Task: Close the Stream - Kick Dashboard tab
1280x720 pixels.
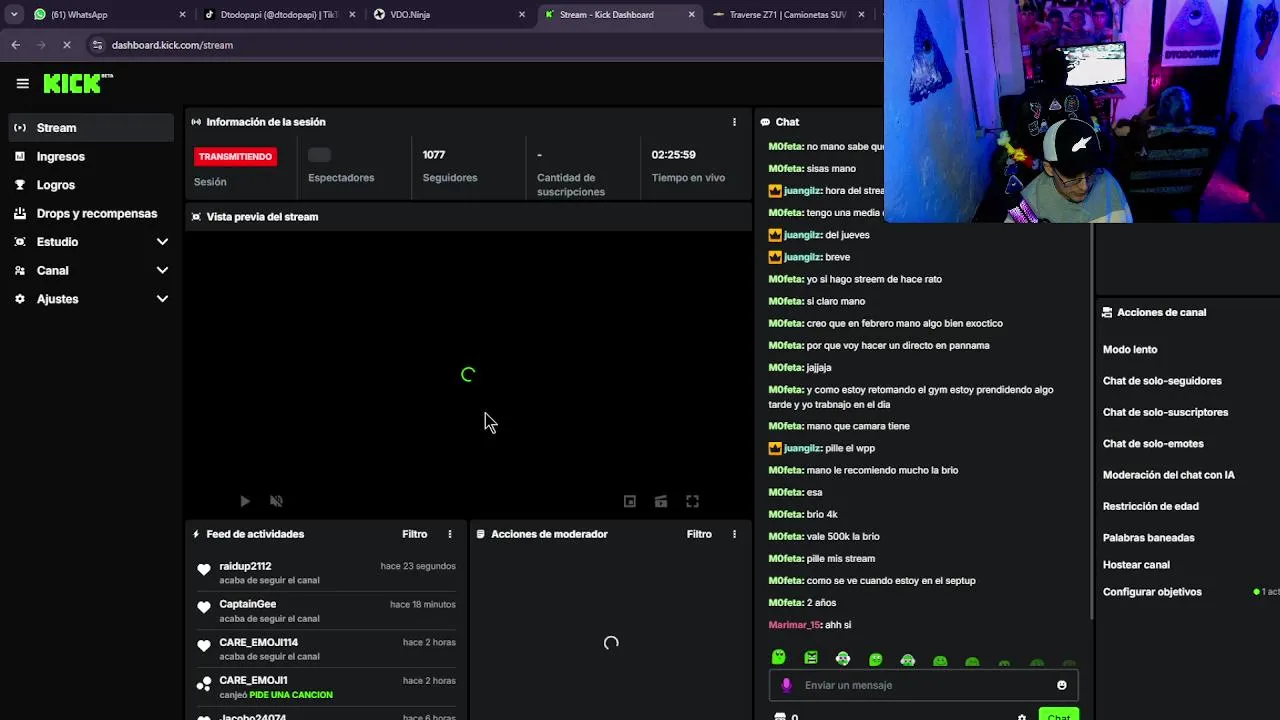Action: (x=692, y=15)
